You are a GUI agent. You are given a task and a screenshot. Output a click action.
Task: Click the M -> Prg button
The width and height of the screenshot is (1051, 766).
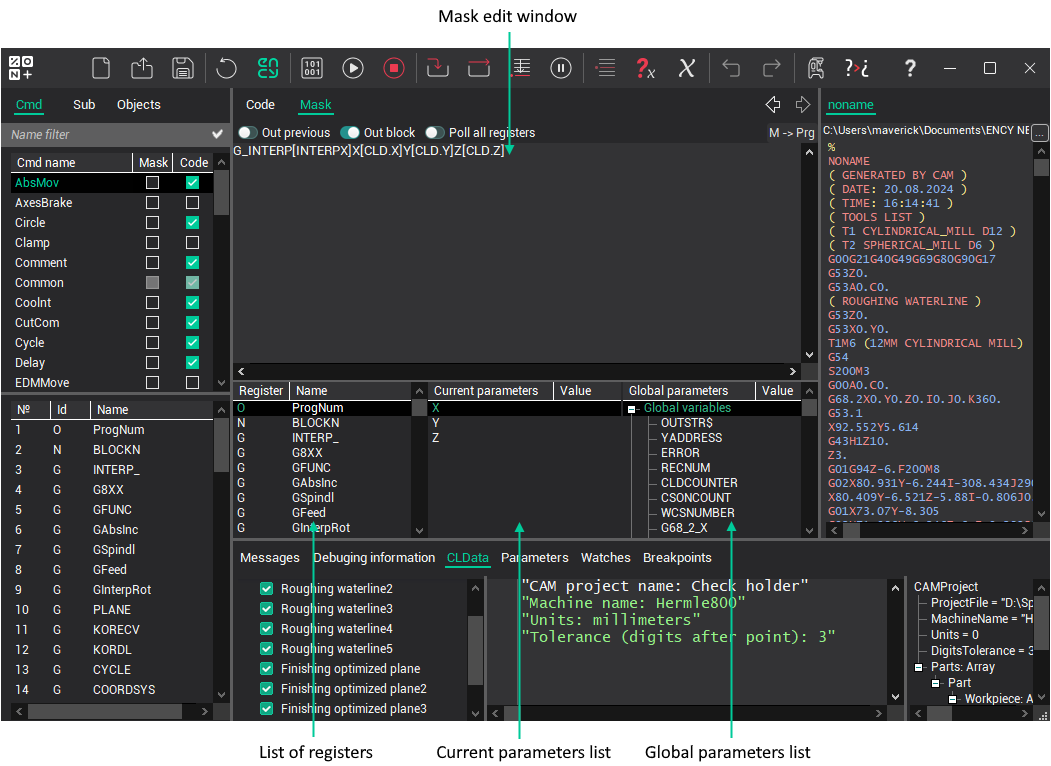click(x=791, y=133)
